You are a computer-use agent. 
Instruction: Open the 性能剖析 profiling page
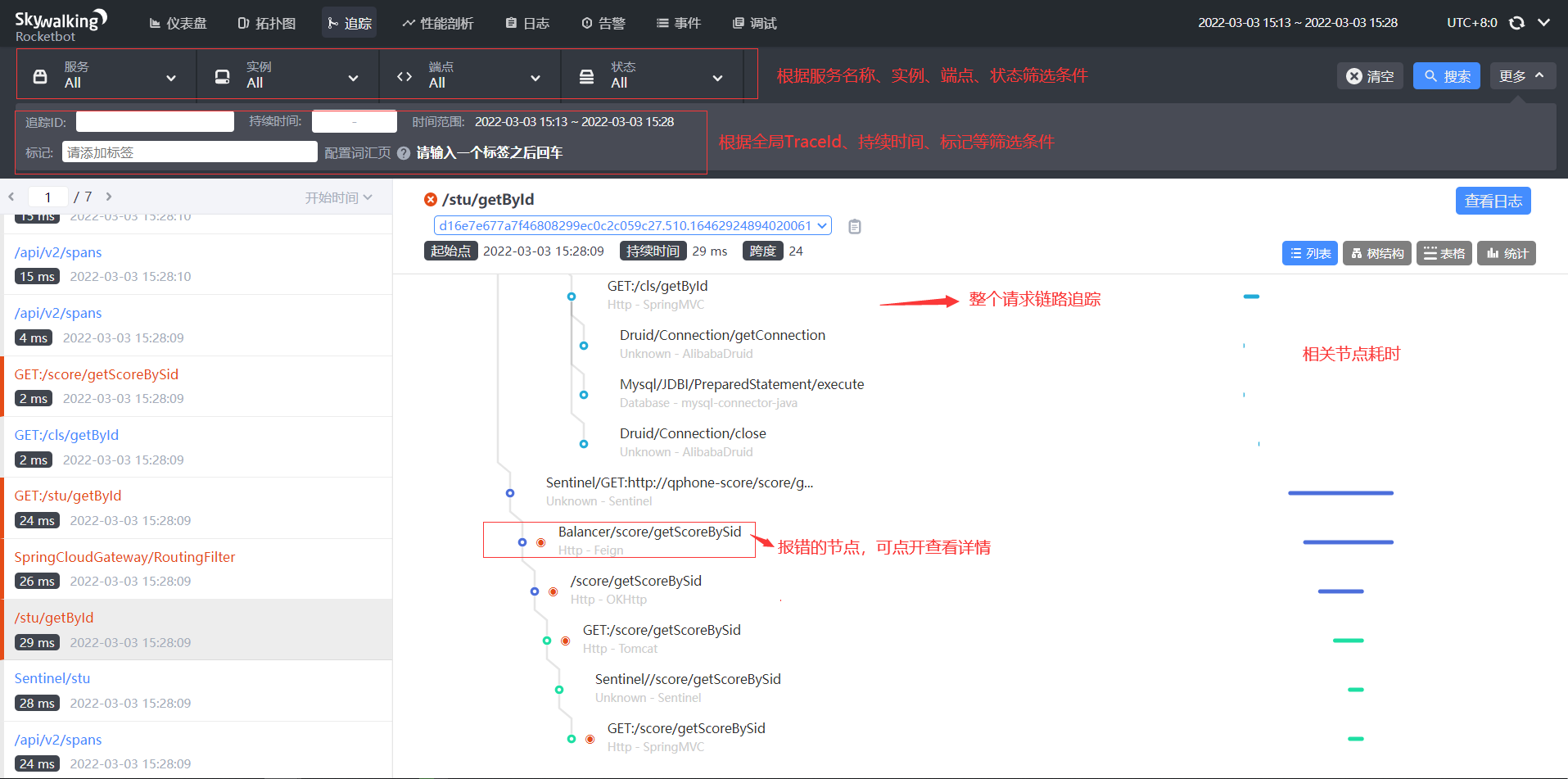[x=437, y=23]
